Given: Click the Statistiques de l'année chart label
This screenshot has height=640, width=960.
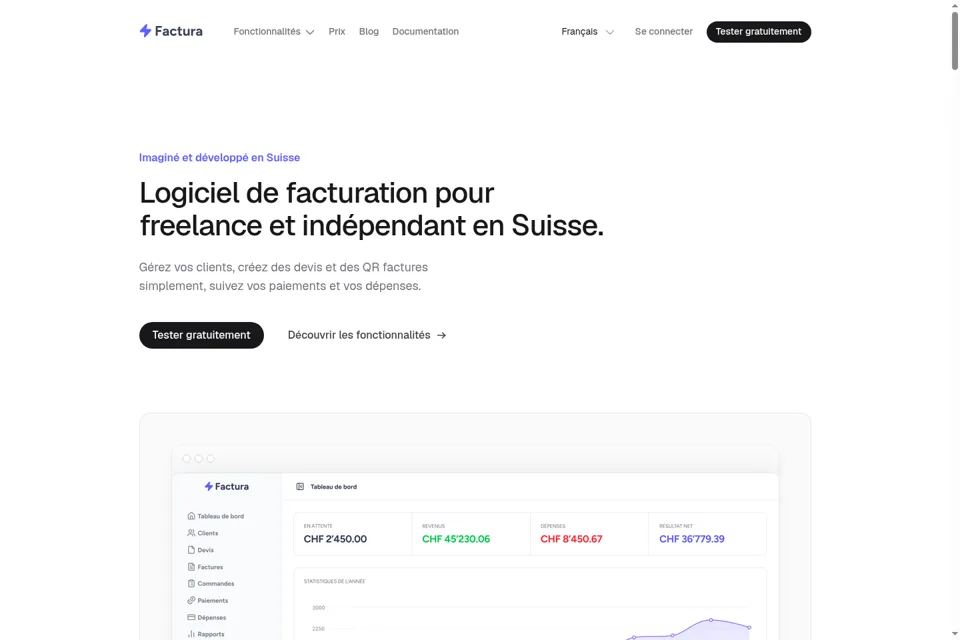Looking at the screenshot, I should [x=334, y=581].
